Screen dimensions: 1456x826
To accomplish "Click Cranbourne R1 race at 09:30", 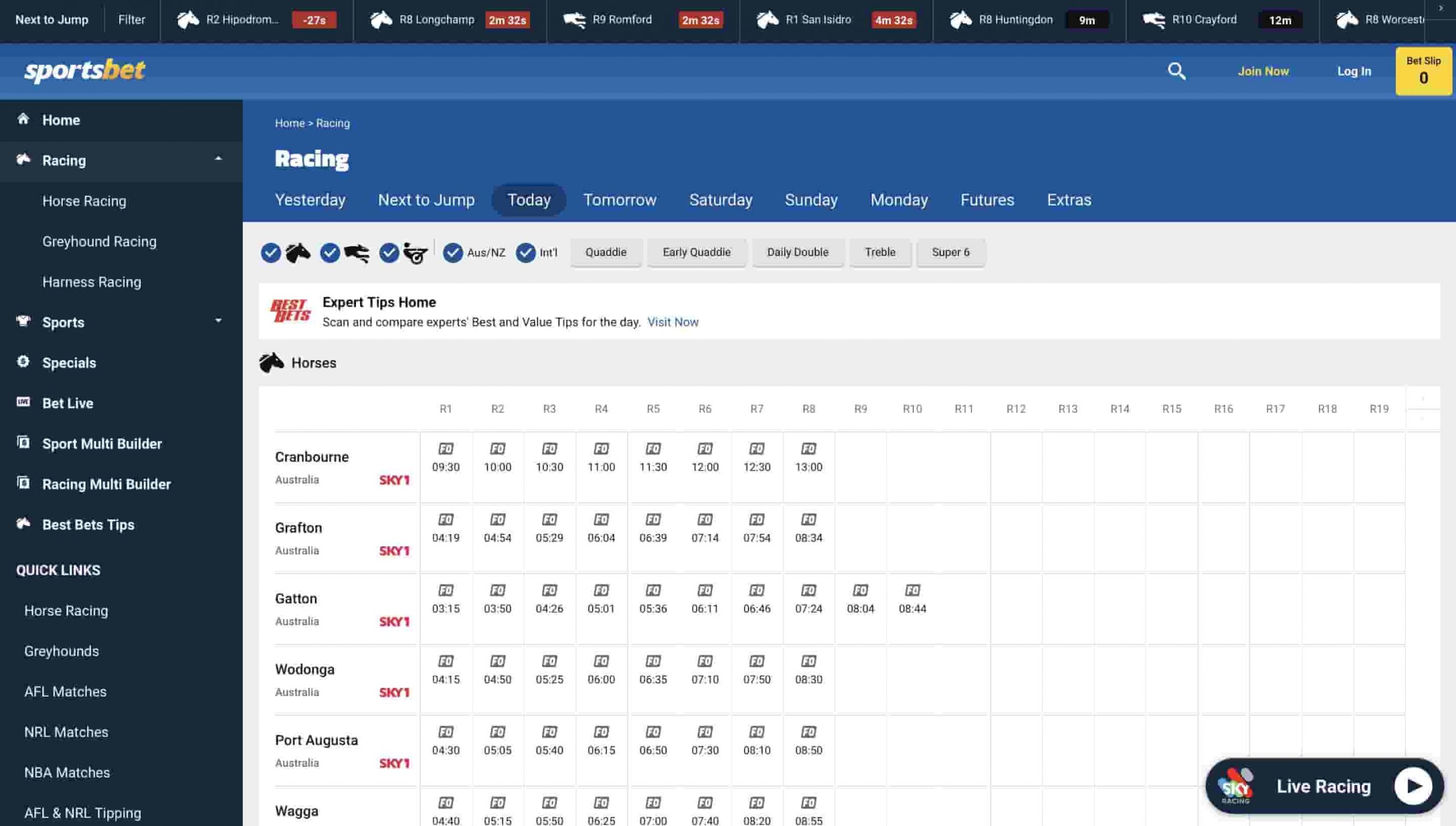I will [446, 458].
